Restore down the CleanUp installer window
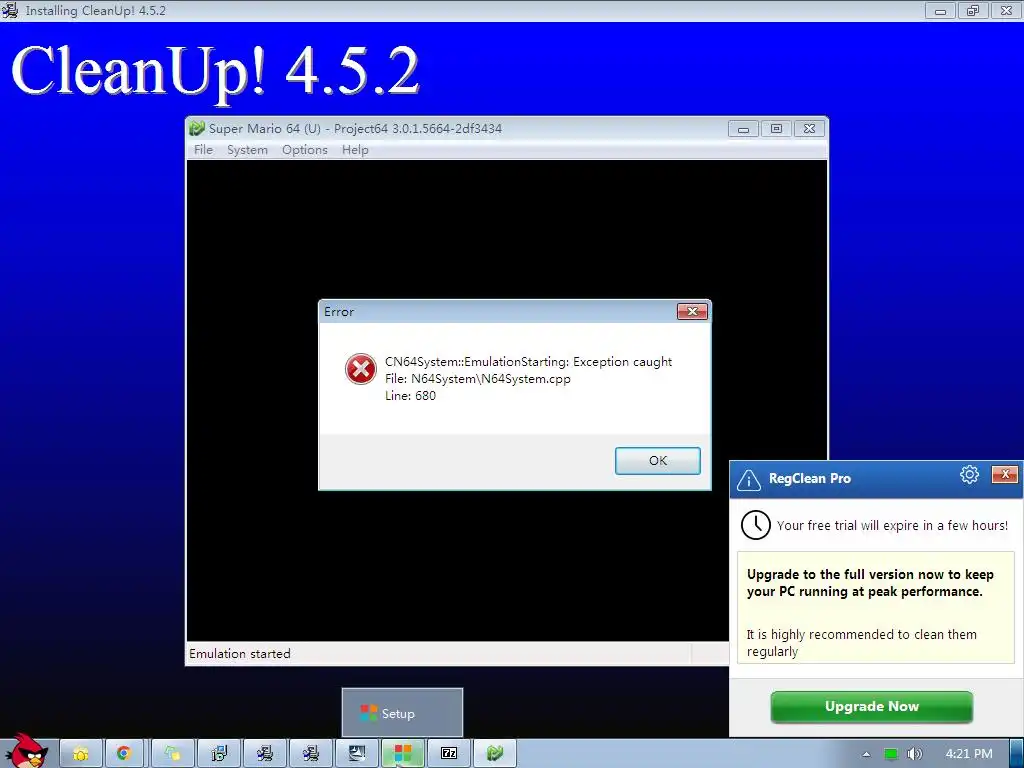This screenshot has width=1024, height=768. [972, 10]
